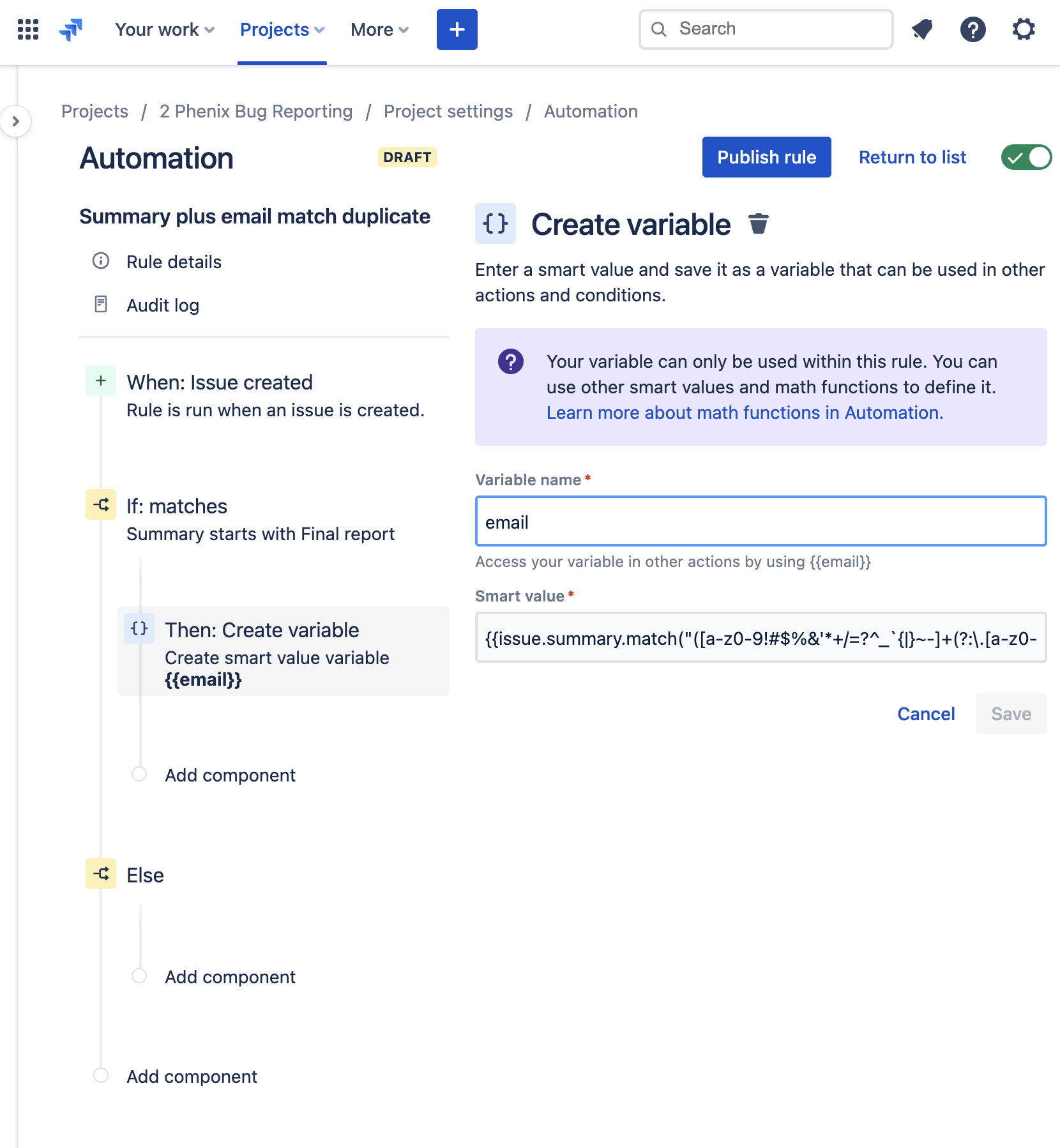Click the Jira logo icon
This screenshot has width=1060, height=1148.
[x=71, y=29]
